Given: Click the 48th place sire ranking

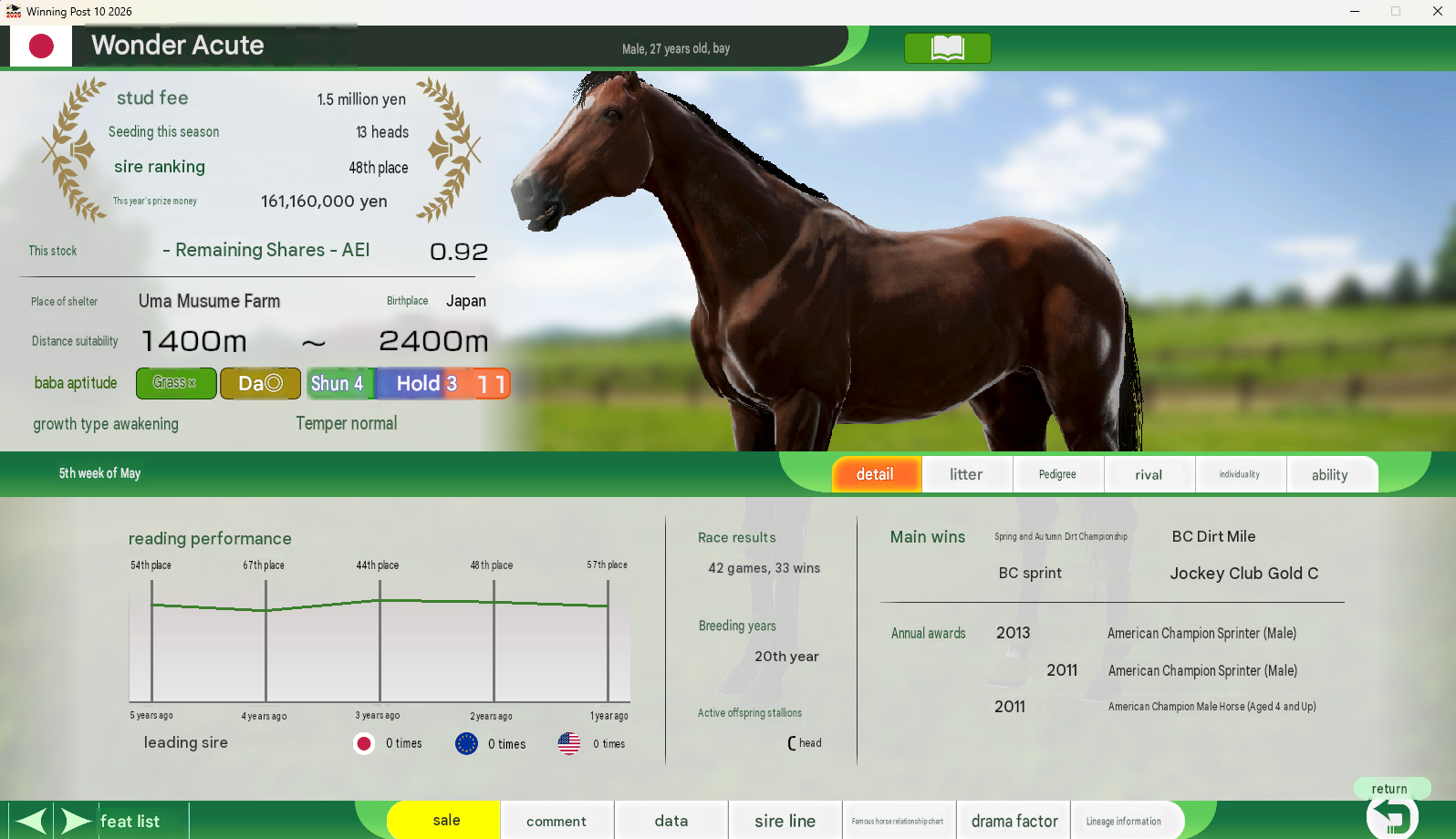Looking at the screenshot, I should [x=379, y=168].
